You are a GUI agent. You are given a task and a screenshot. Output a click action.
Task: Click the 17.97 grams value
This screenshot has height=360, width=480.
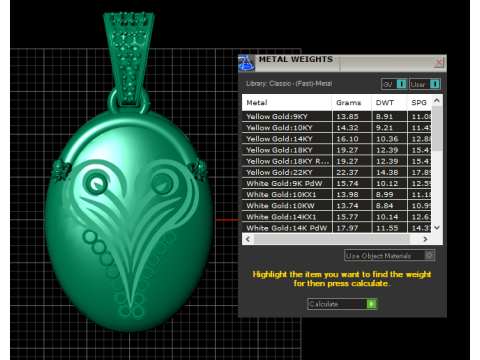(347, 228)
